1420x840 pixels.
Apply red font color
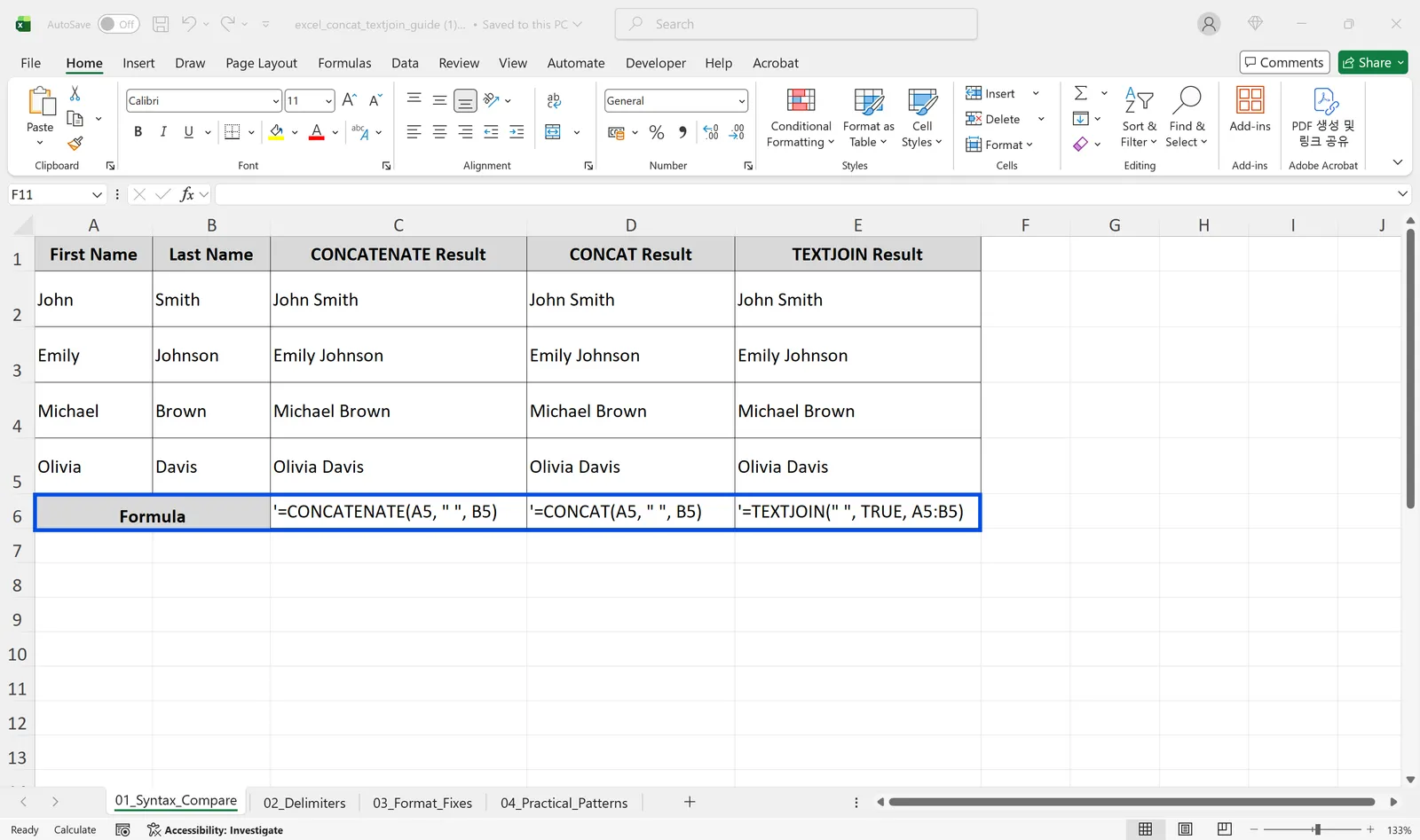point(317,132)
